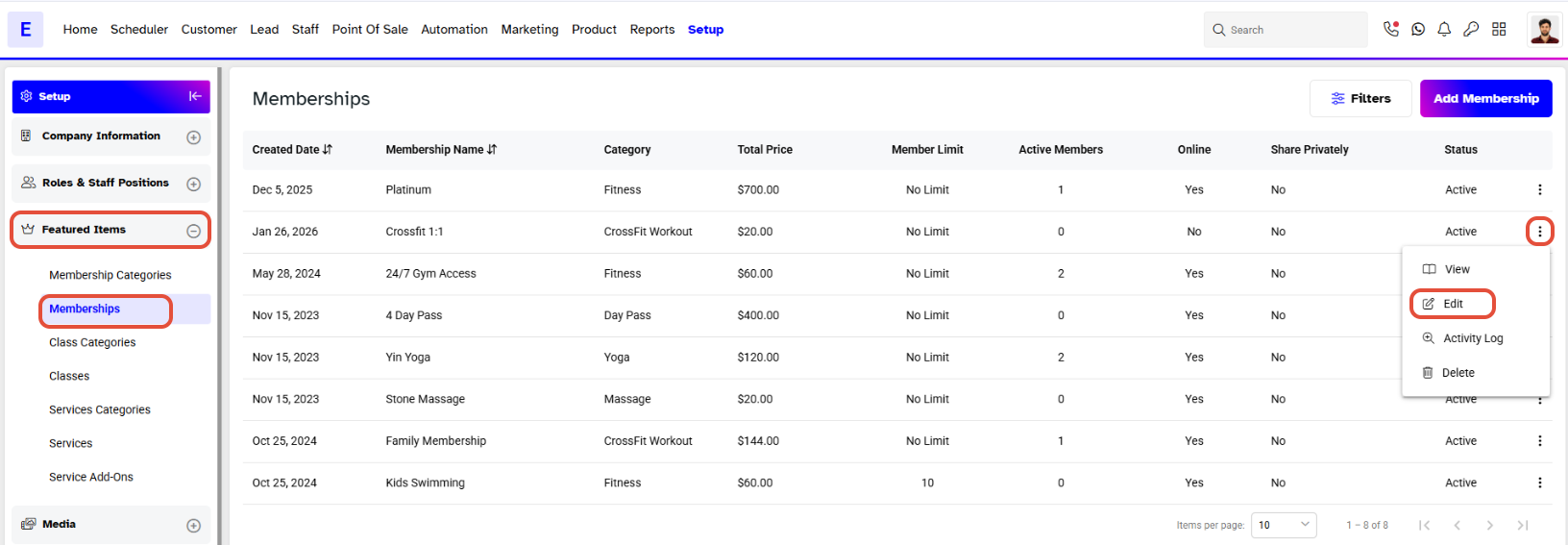Image resolution: width=1568 pixels, height=545 pixels.
Task: Click the 4 Day Pass membership name
Action: coord(414,315)
